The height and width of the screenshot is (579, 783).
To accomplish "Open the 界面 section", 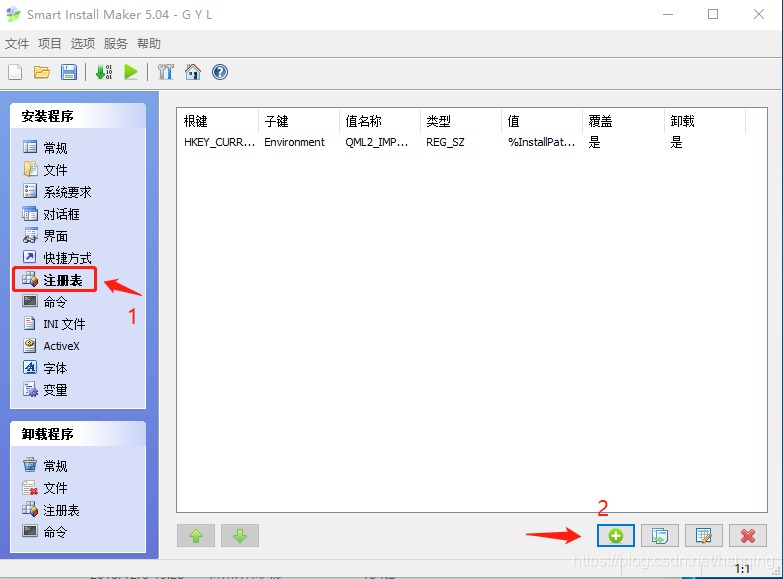I will [x=45, y=236].
